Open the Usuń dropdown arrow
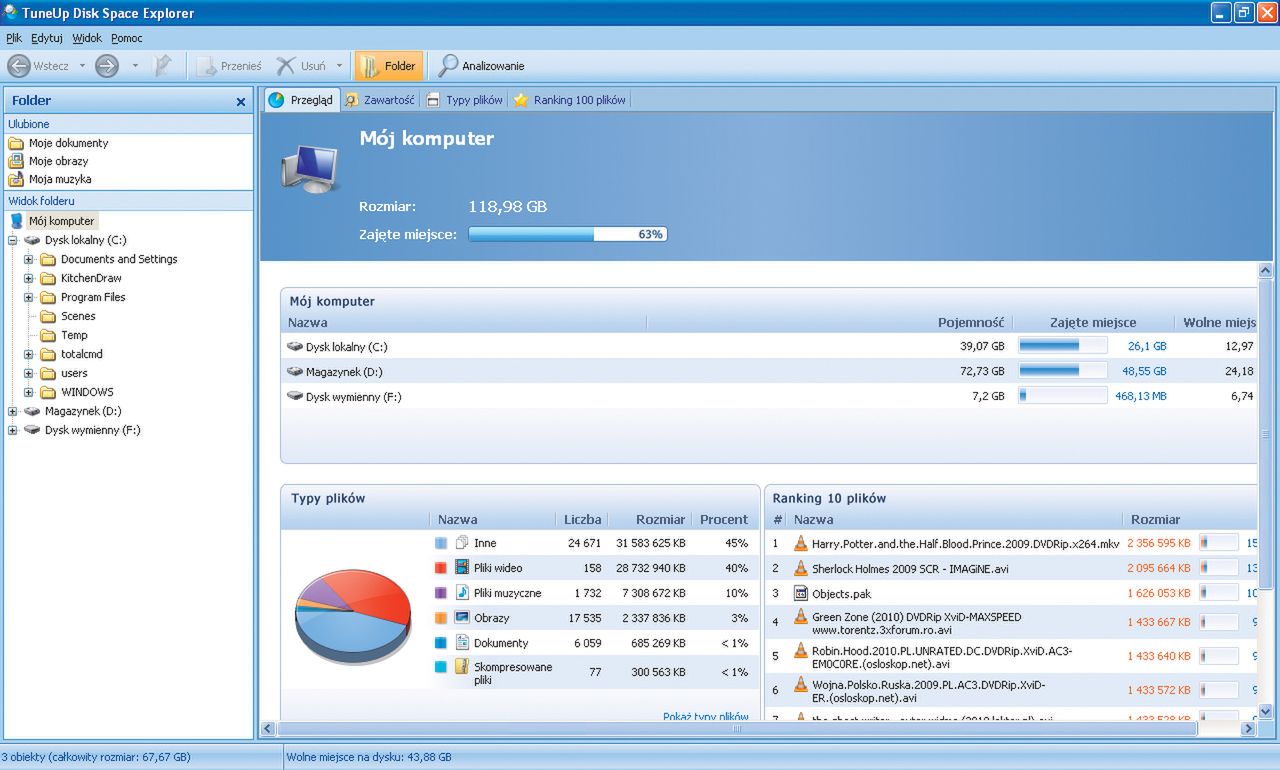The image size is (1280, 770). tap(339, 67)
